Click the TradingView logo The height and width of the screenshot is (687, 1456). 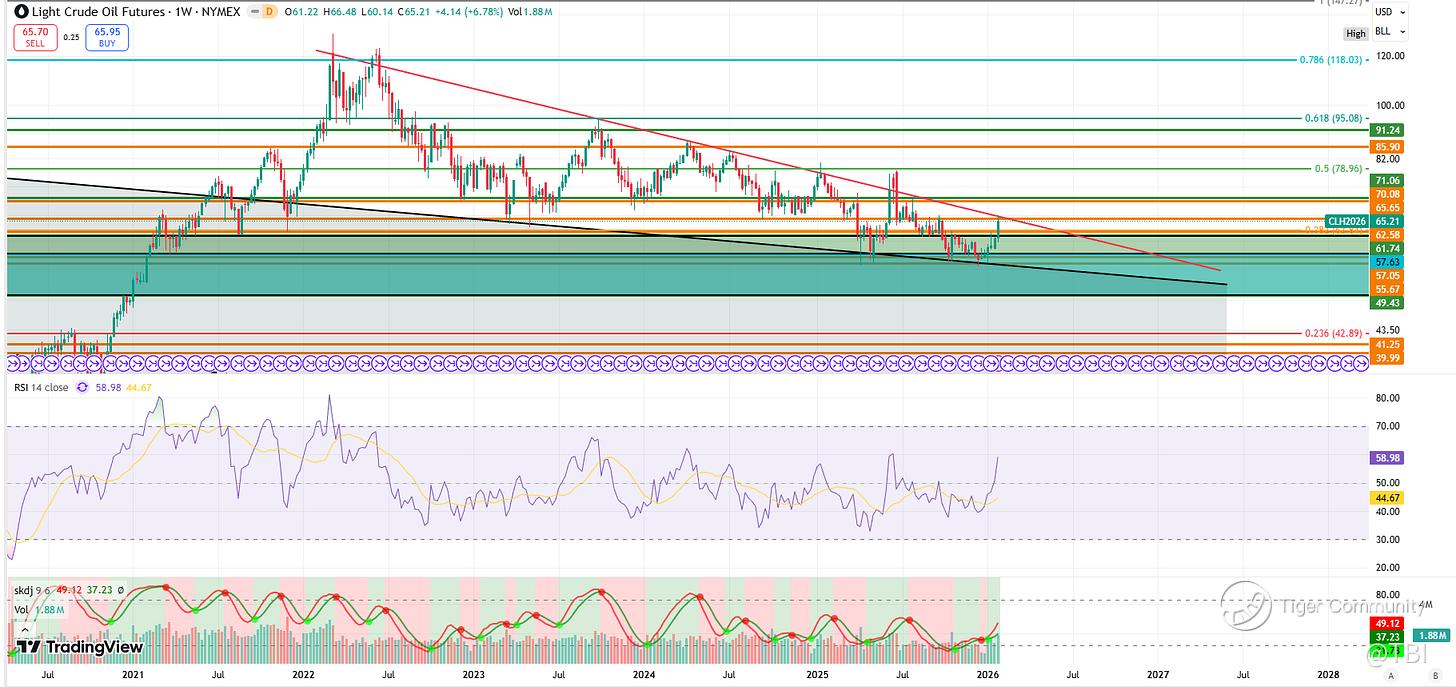click(x=80, y=647)
